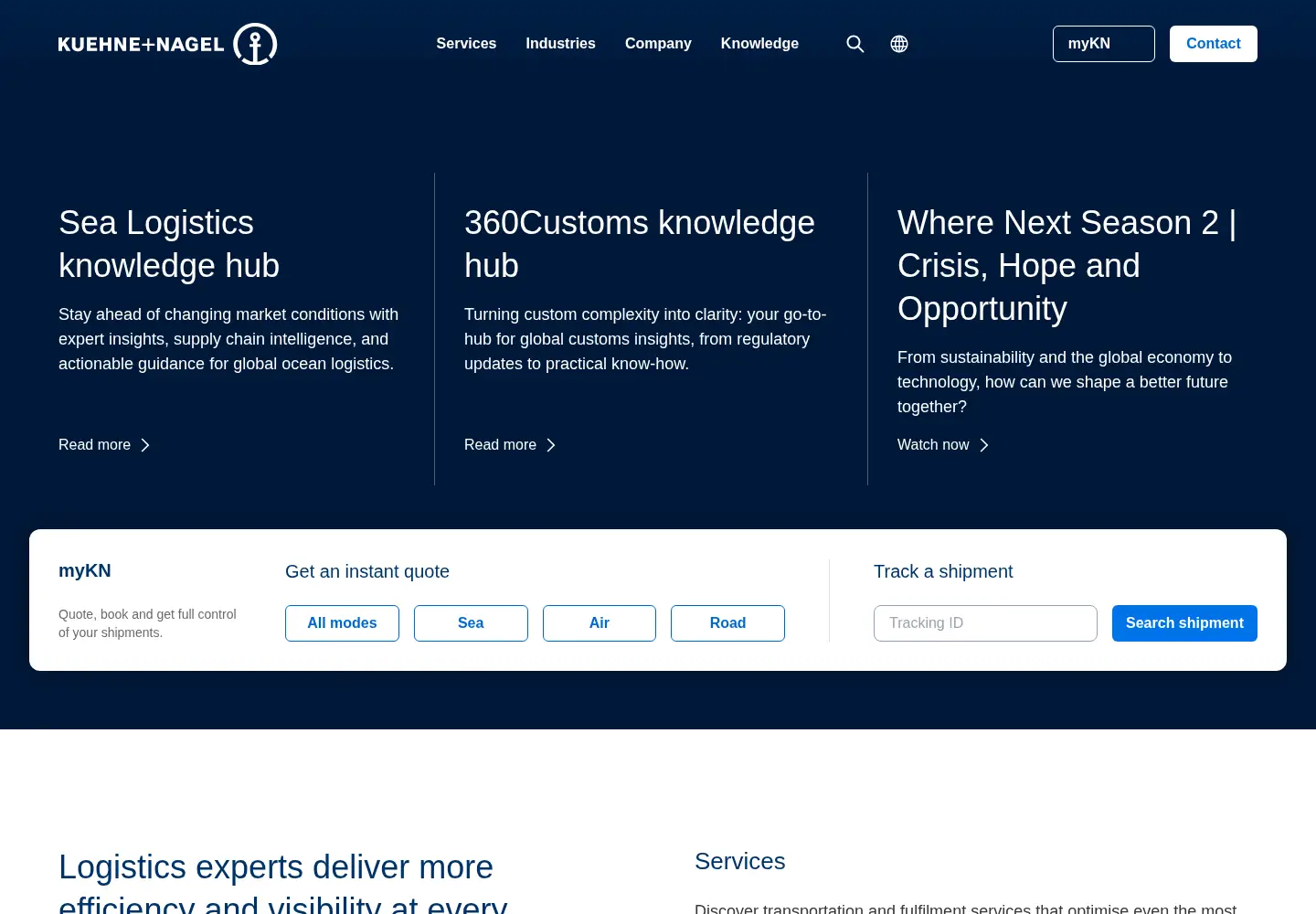The image size is (1316, 914).
Task: Click the Track a shipment heading
Action: (943, 571)
